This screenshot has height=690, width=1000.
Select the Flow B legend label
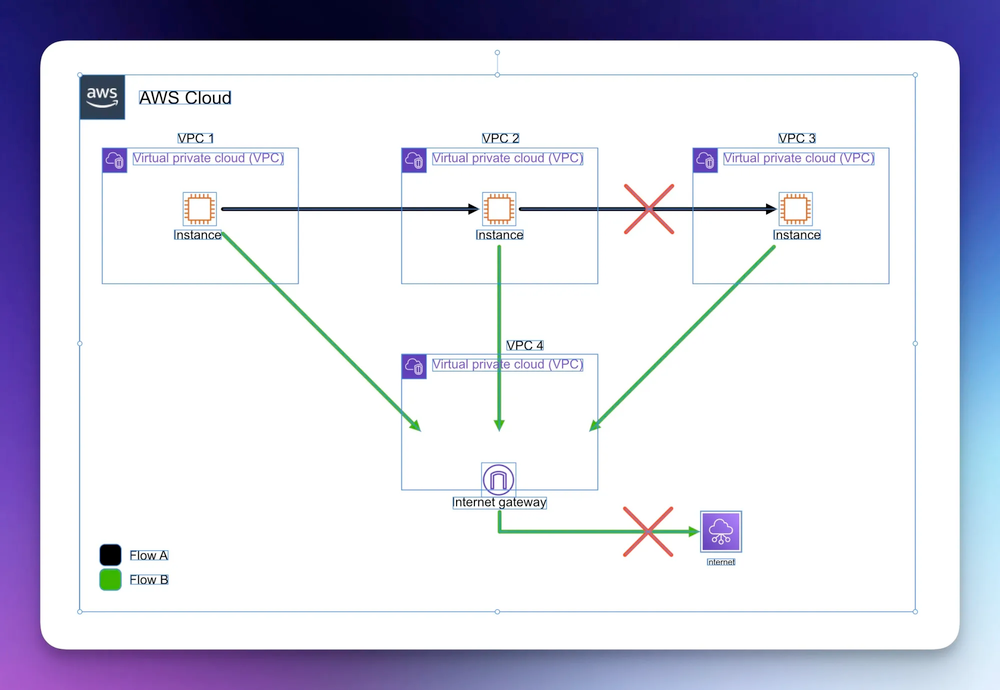[x=149, y=580]
